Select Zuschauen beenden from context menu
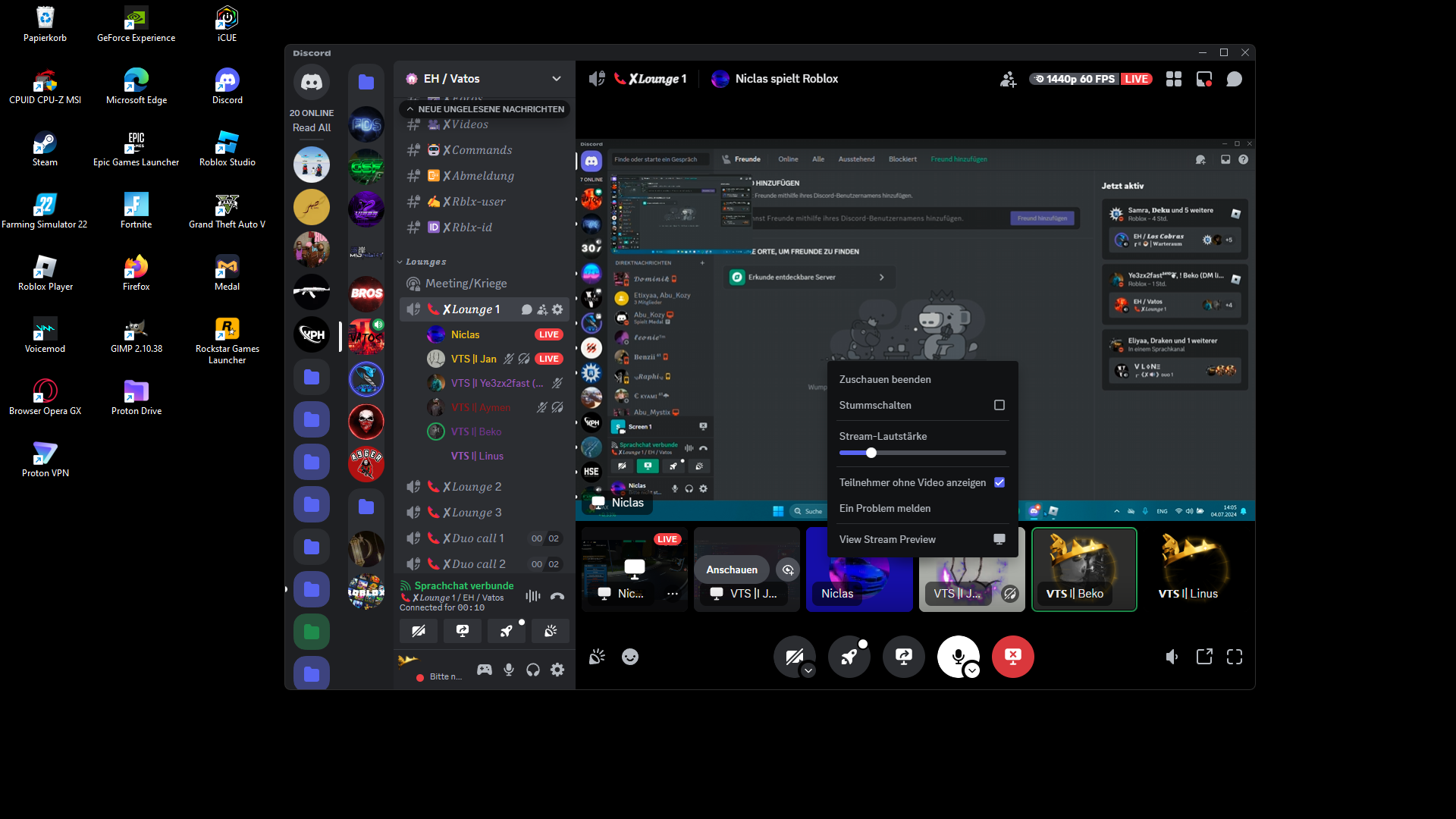 [x=885, y=379]
